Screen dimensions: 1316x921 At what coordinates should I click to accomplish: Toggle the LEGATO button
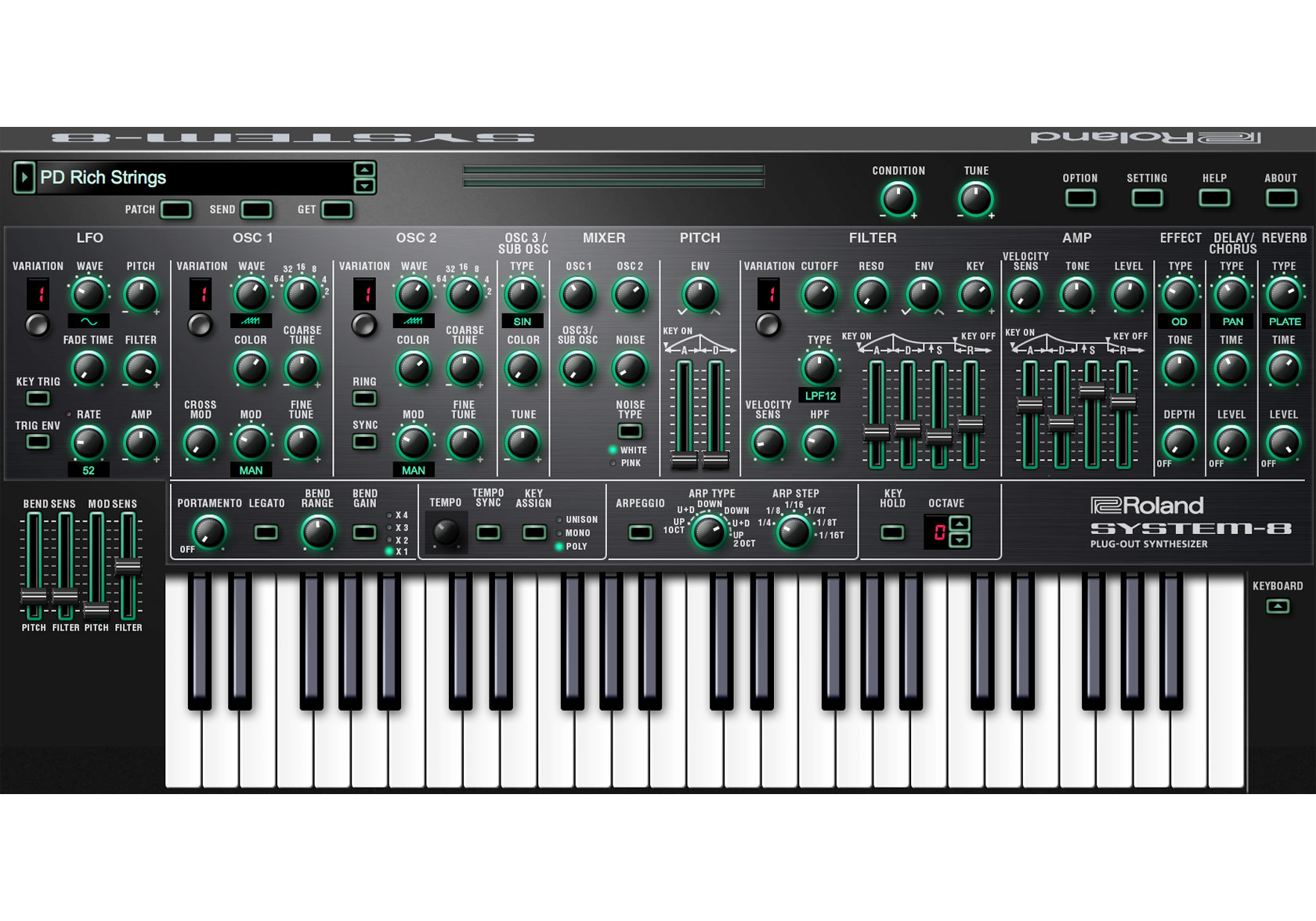[x=266, y=533]
